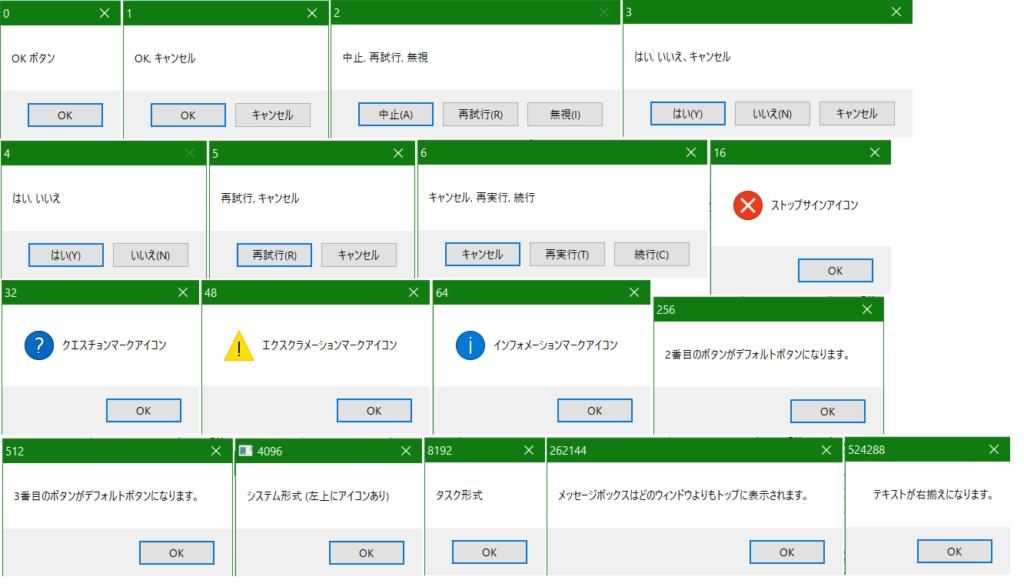The height and width of the screenshot is (587, 1024).
Task: Click message text クエスチョンマークアイコン
Action: (x=114, y=345)
